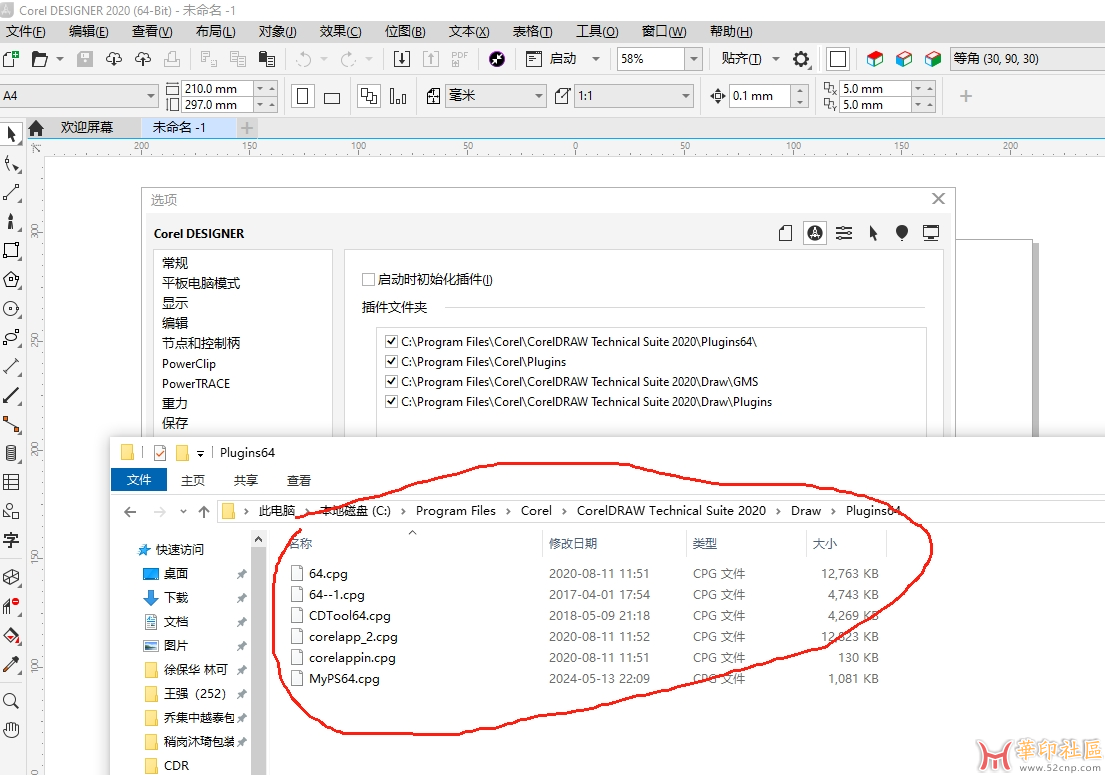Switch to the 欢迎屏幕 tab
Viewport: 1105px width, 775px height.
(87, 128)
